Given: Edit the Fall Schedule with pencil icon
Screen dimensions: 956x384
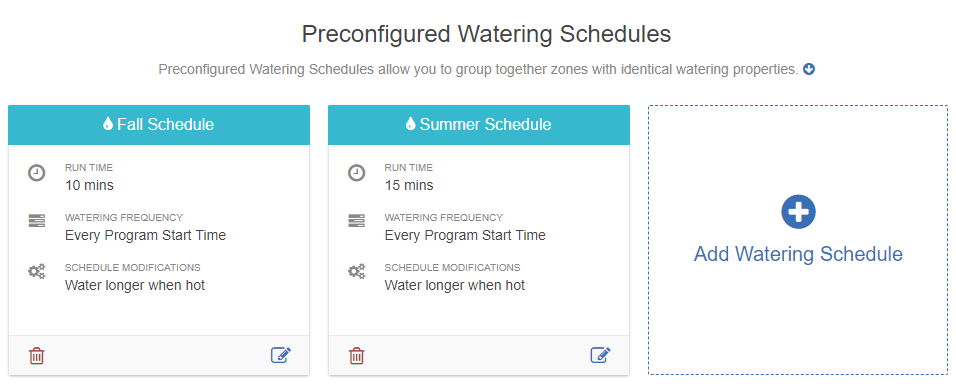Looking at the screenshot, I should pyautogui.click(x=281, y=355).
